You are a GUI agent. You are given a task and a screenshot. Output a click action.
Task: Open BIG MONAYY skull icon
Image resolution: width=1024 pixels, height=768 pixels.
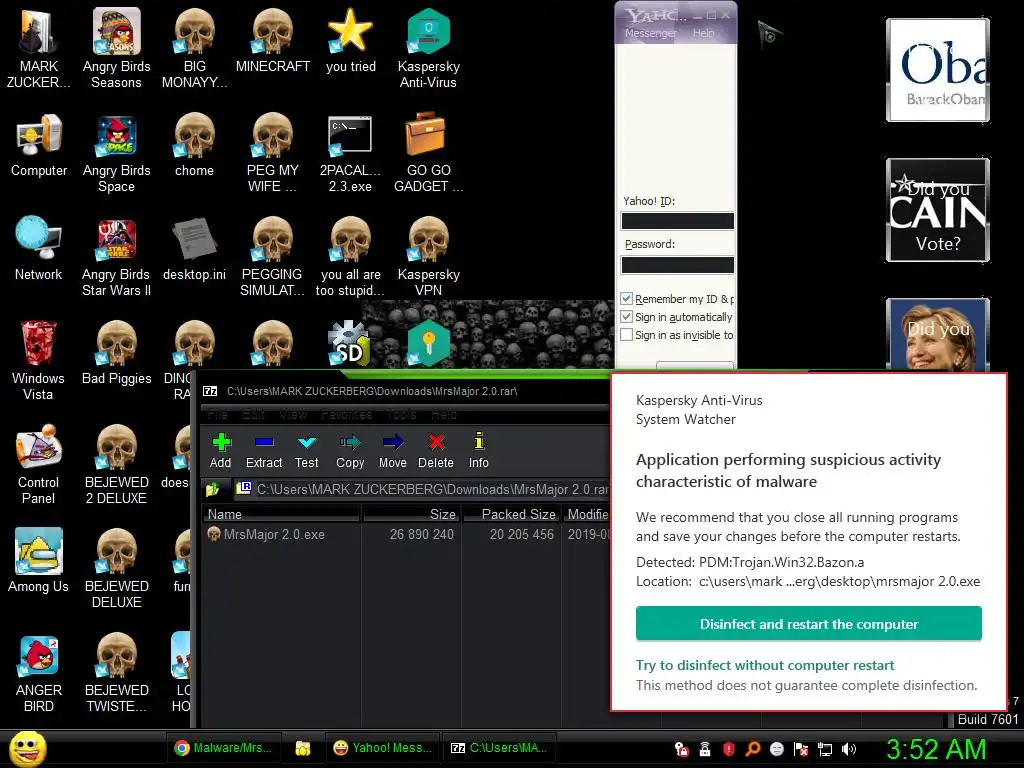point(195,48)
